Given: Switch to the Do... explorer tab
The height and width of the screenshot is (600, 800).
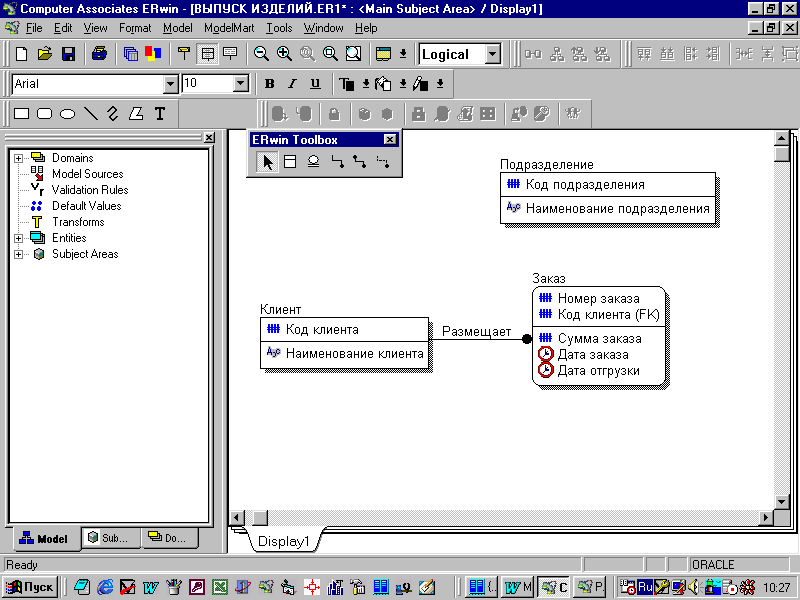Looking at the screenshot, I should (169, 538).
